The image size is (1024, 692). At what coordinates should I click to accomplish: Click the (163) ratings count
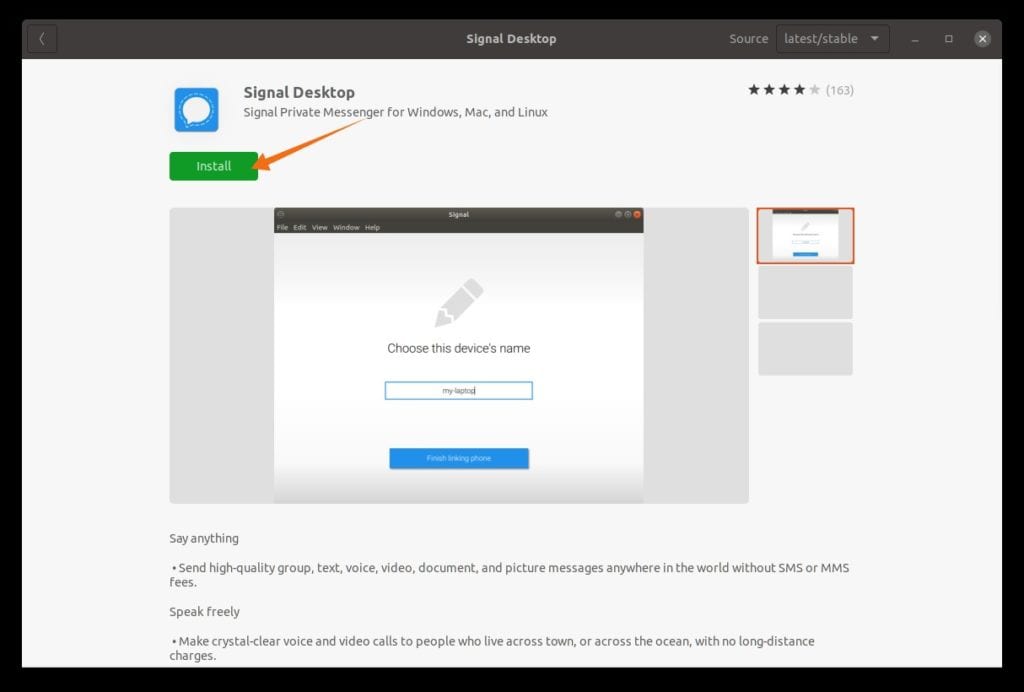tap(841, 89)
